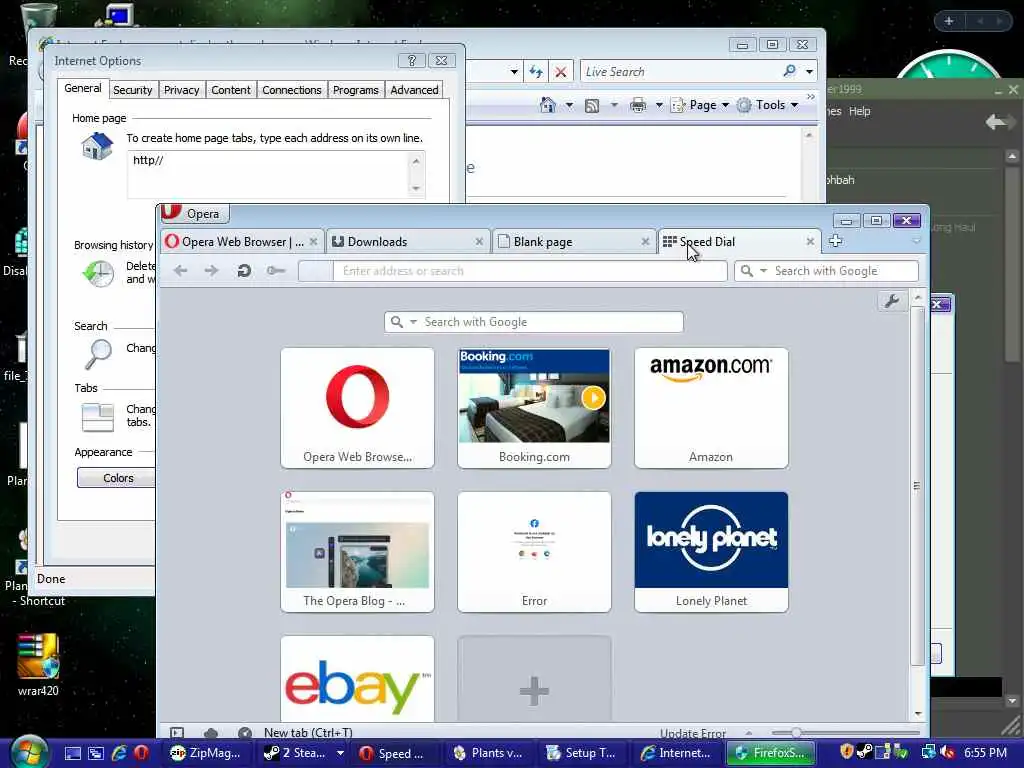Open the Speed Dial configure wrench icon

[x=891, y=301]
